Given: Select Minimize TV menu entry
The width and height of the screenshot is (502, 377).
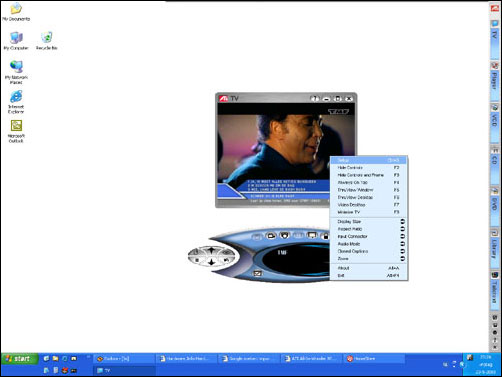Looking at the screenshot, I should (x=369, y=212).
